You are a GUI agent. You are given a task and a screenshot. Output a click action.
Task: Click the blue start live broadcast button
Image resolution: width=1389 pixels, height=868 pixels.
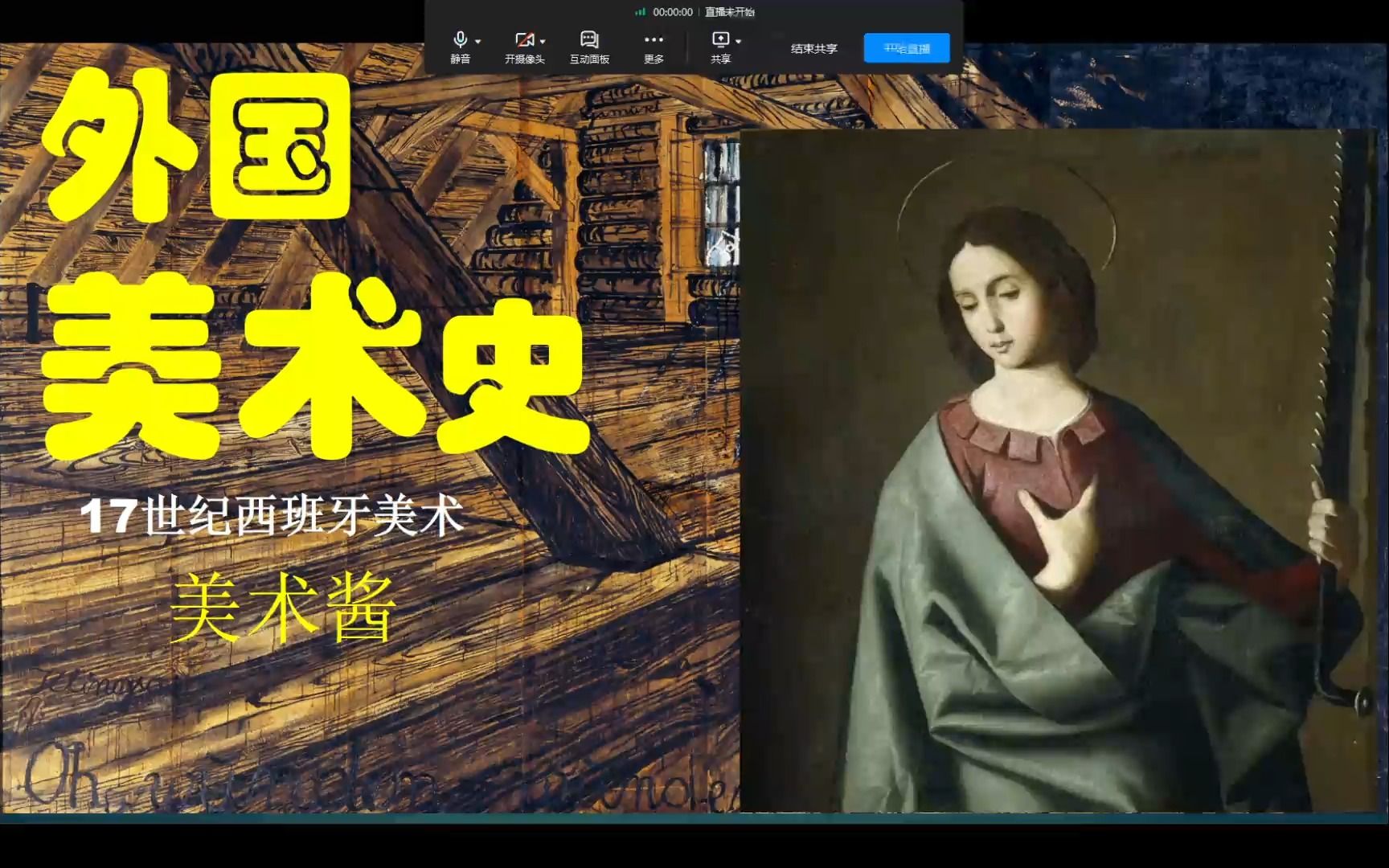click(907, 48)
